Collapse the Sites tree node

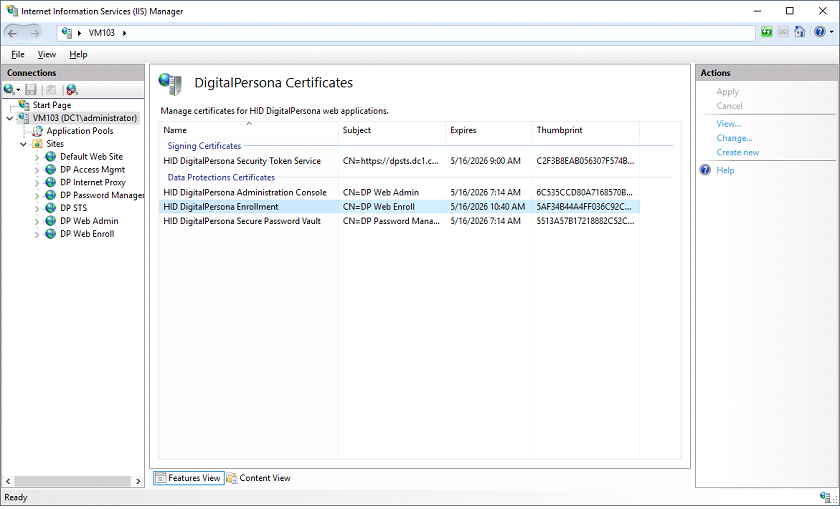click(23, 144)
